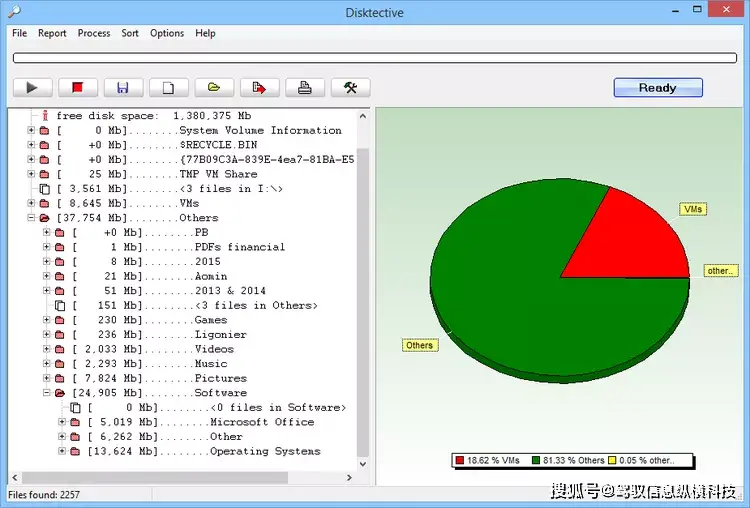Start the scan with the play button
Viewport: 750px width, 508px height.
pyautogui.click(x=32, y=88)
